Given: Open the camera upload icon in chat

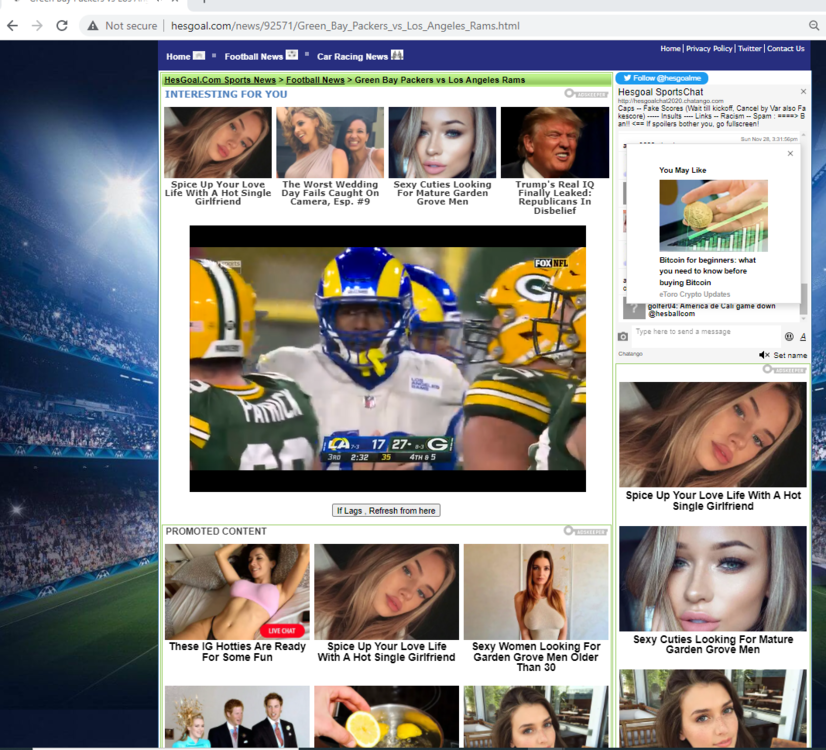Looking at the screenshot, I should click(623, 336).
